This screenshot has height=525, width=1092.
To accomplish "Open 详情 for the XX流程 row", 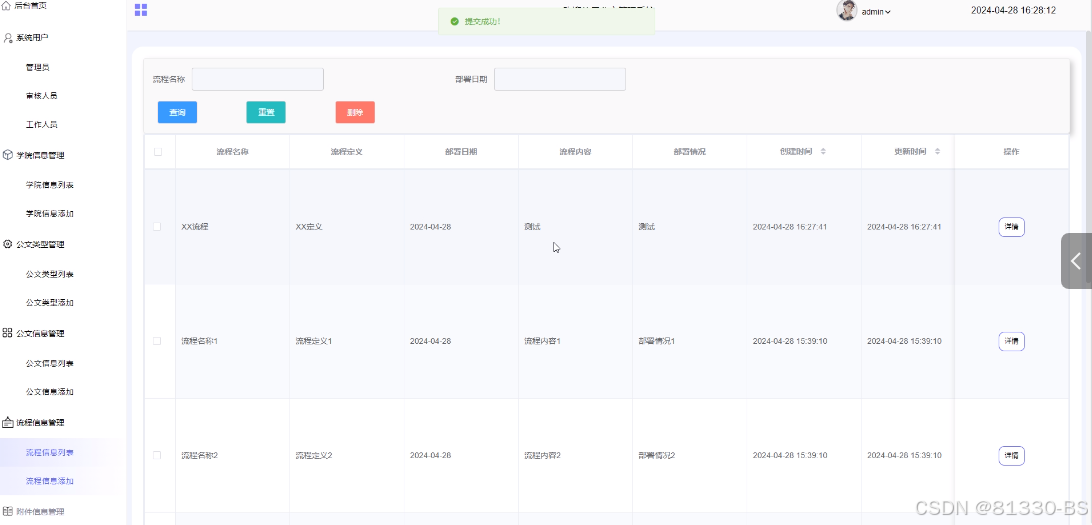I will (x=1011, y=227).
